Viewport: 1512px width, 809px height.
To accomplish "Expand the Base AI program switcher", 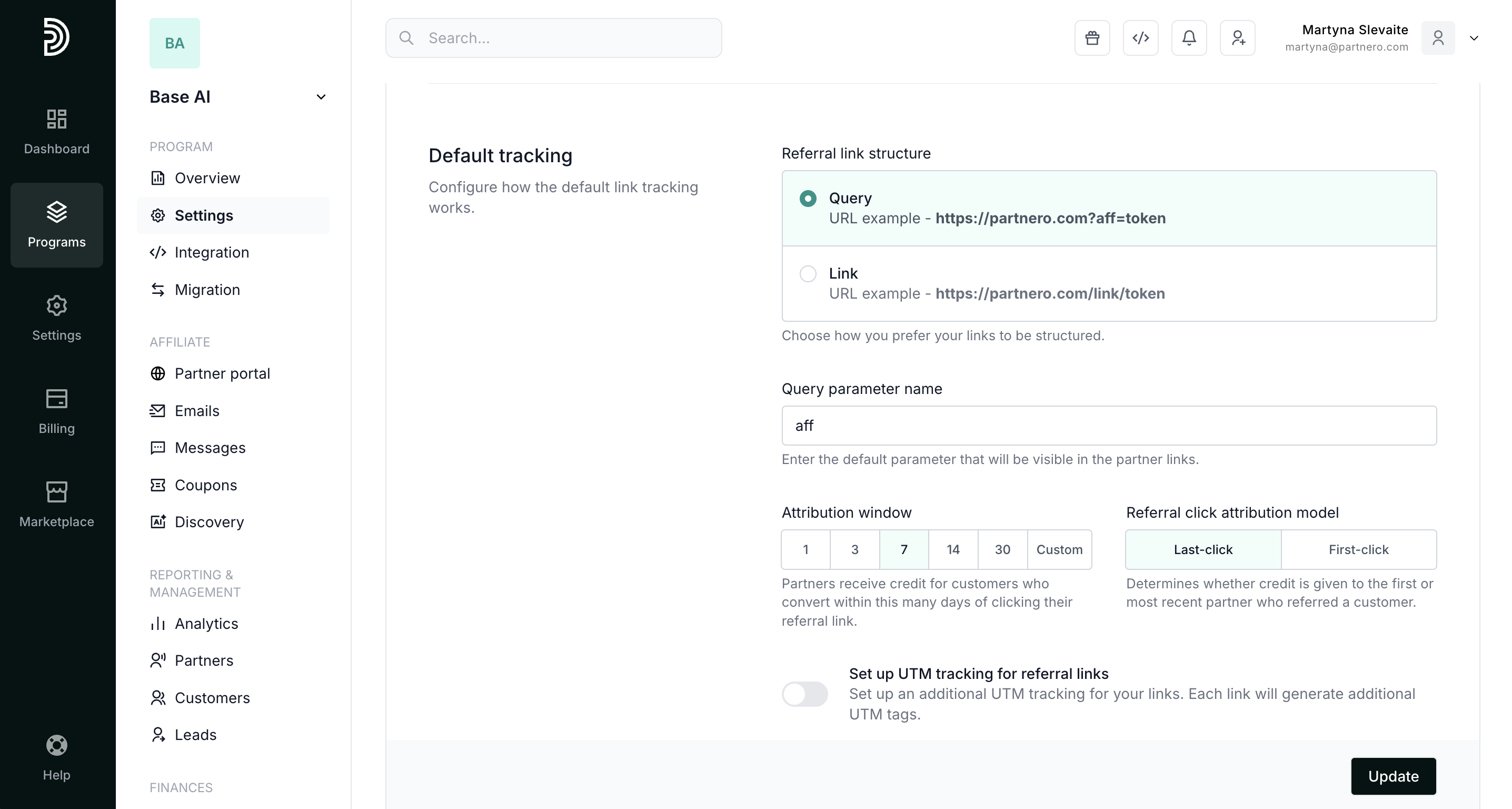I will tap(321, 97).
